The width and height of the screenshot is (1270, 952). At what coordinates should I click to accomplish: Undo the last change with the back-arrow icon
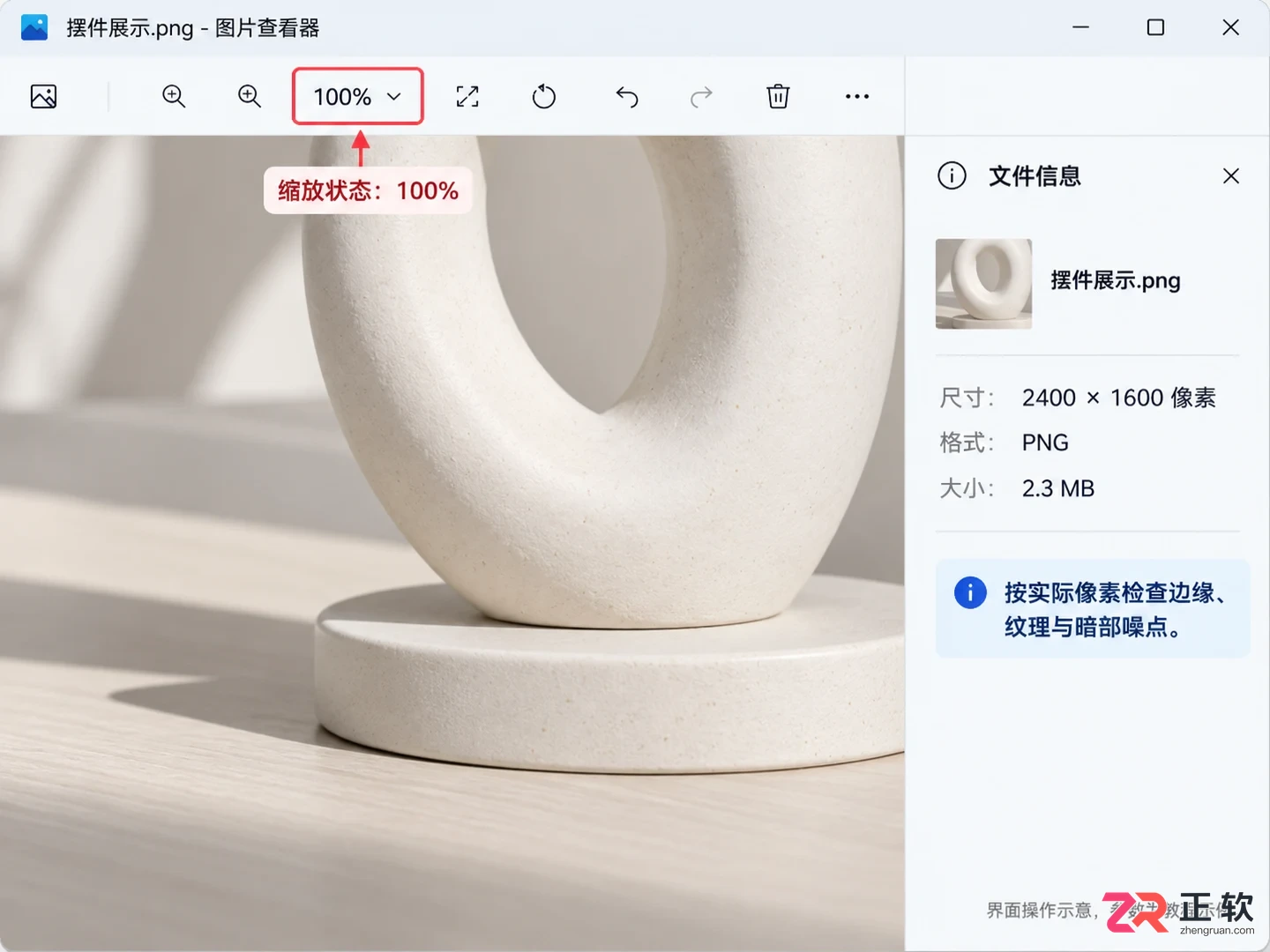pyautogui.click(x=627, y=96)
